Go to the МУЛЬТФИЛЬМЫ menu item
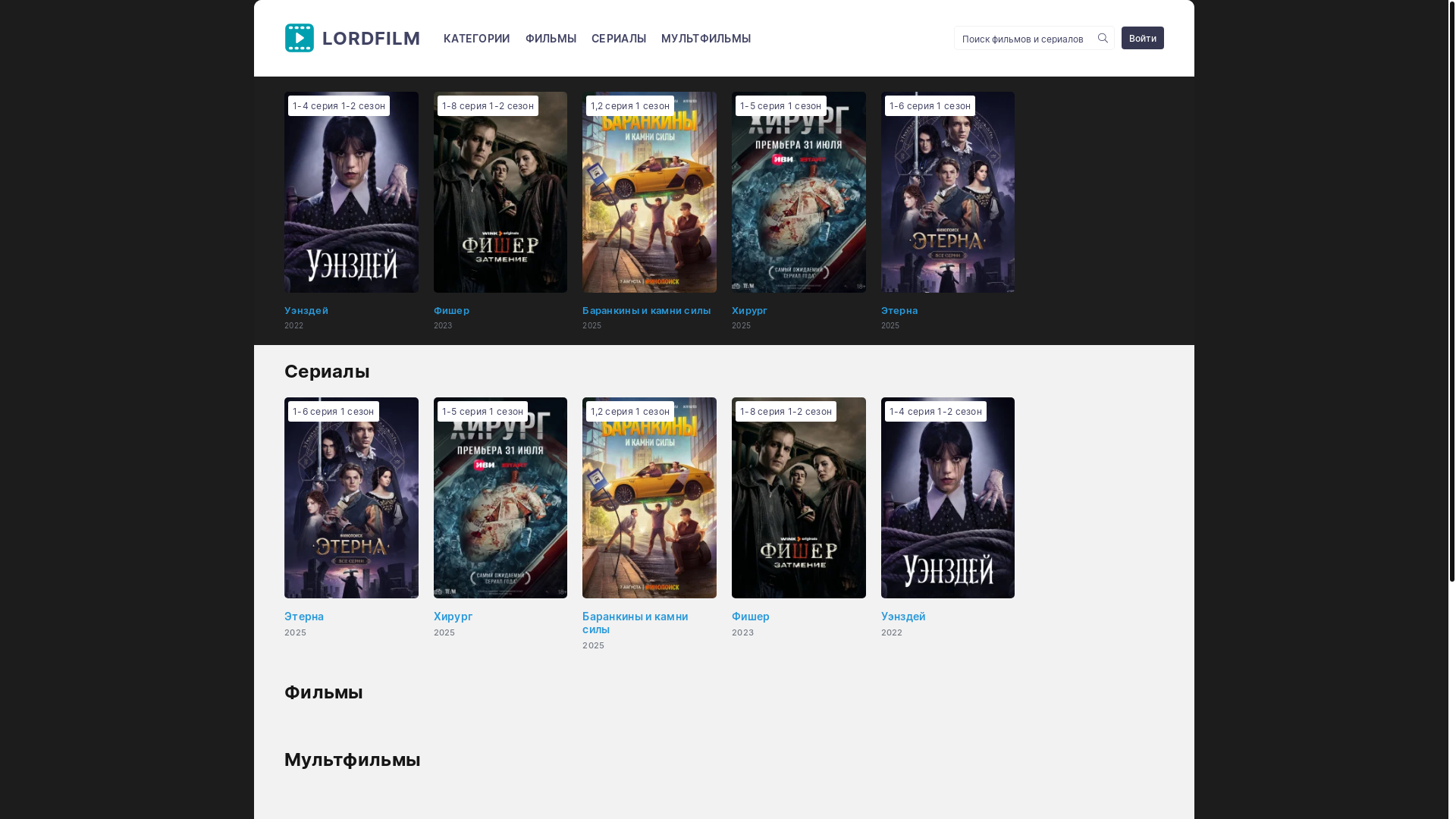The height and width of the screenshot is (819, 1456). (x=706, y=39)
